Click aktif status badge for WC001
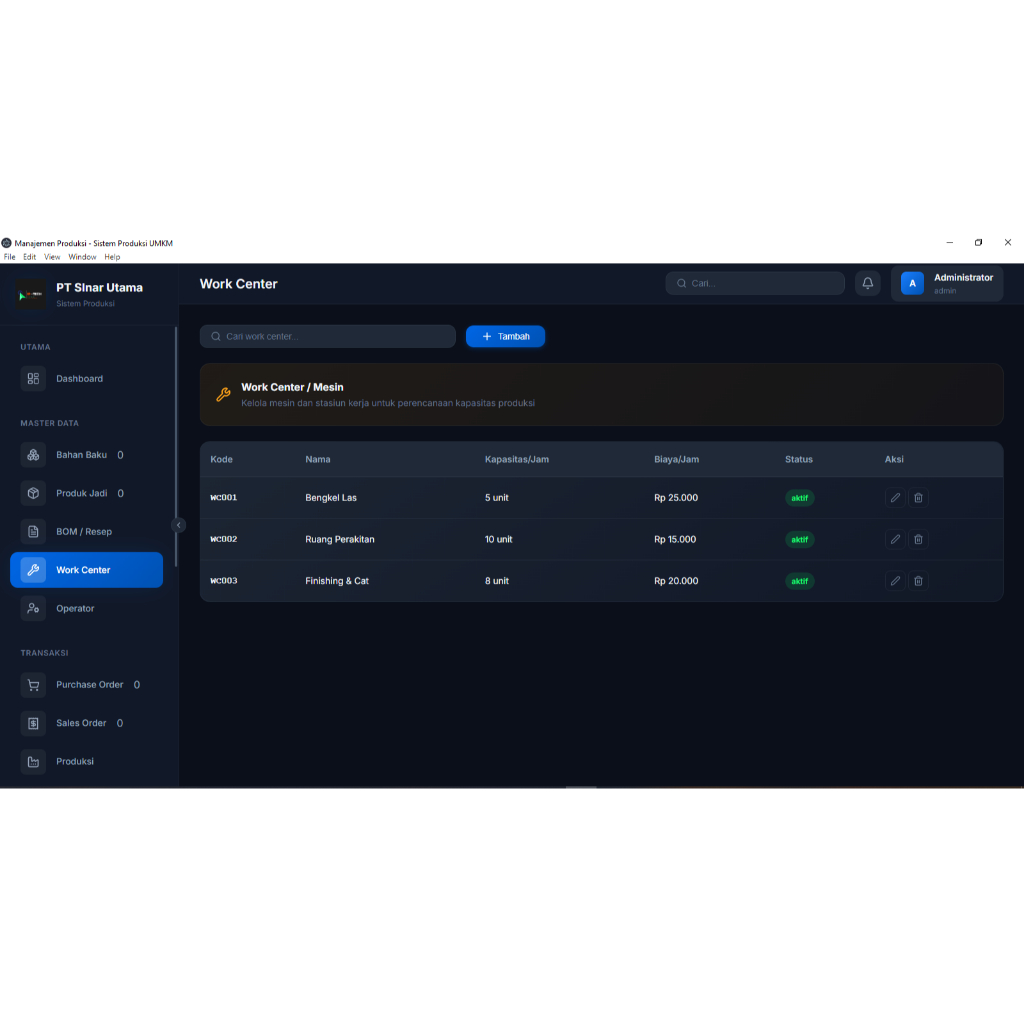This screenshot has height=1024, width=1024. (x=799, y=498)
